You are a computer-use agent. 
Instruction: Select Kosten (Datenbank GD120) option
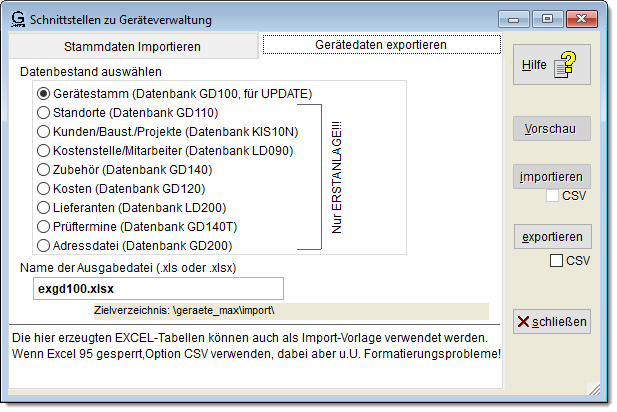click(x=43, y=188)
